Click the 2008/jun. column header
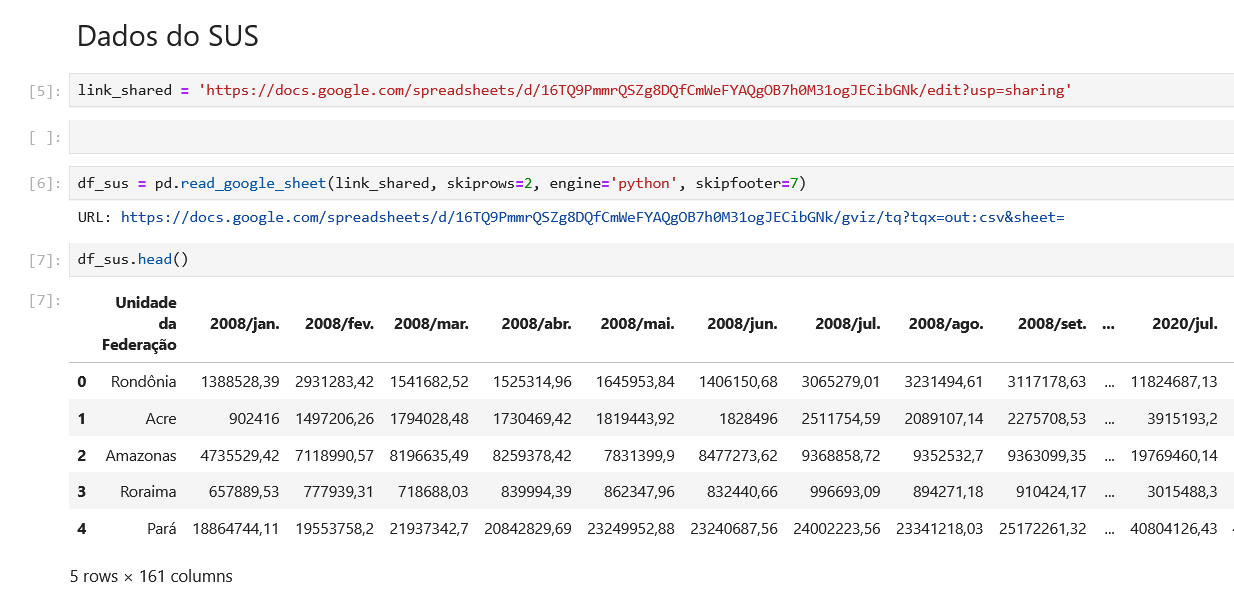1234x600 pixels. coord(742,324)
